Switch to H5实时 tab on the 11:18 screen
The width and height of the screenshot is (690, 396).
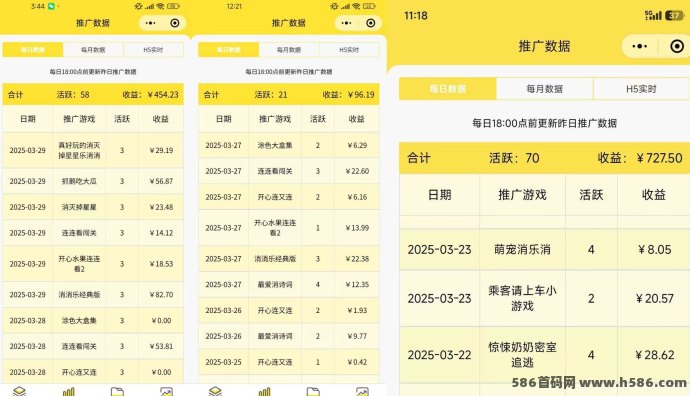641,89
